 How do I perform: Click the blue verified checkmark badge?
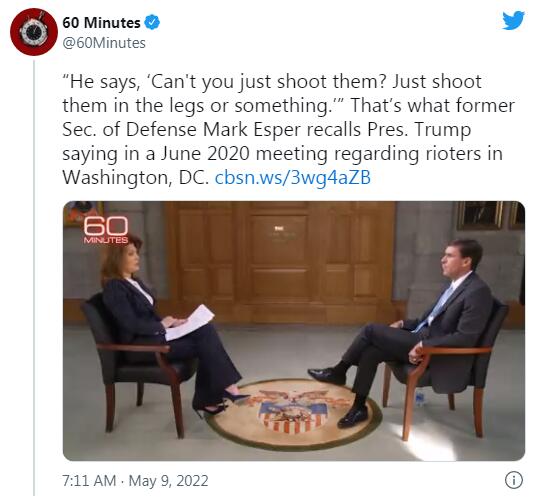(x=152, y=23)
